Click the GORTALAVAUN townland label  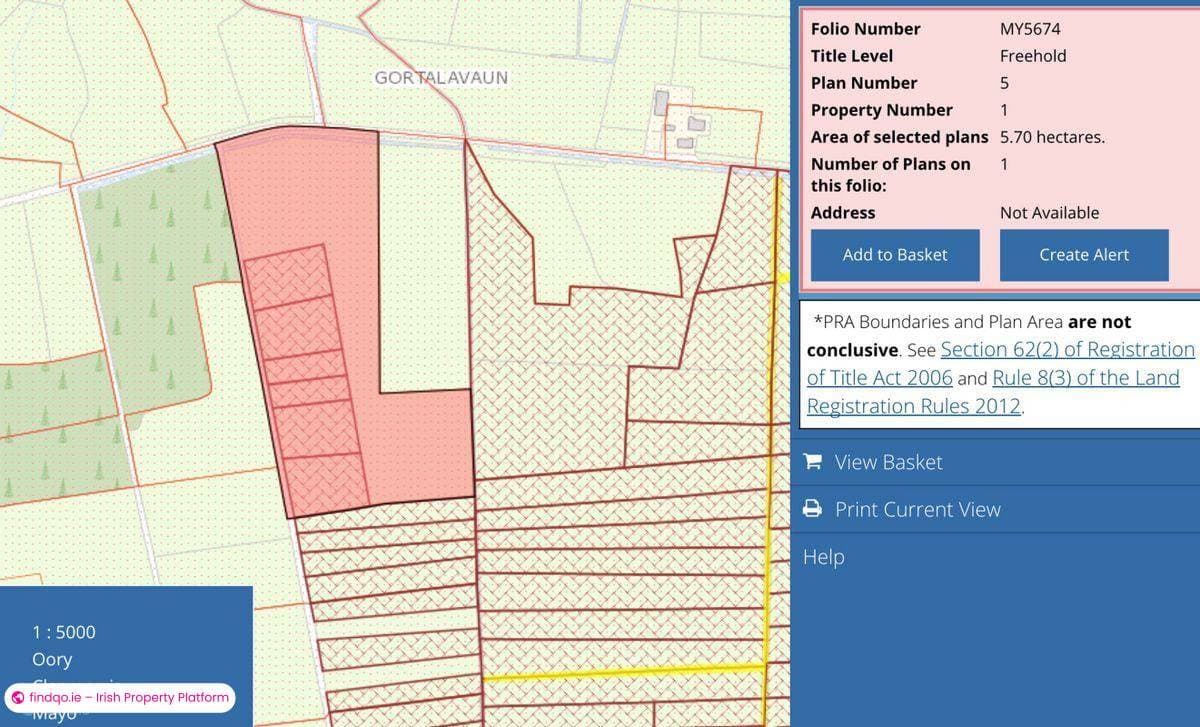coord(441,78)
